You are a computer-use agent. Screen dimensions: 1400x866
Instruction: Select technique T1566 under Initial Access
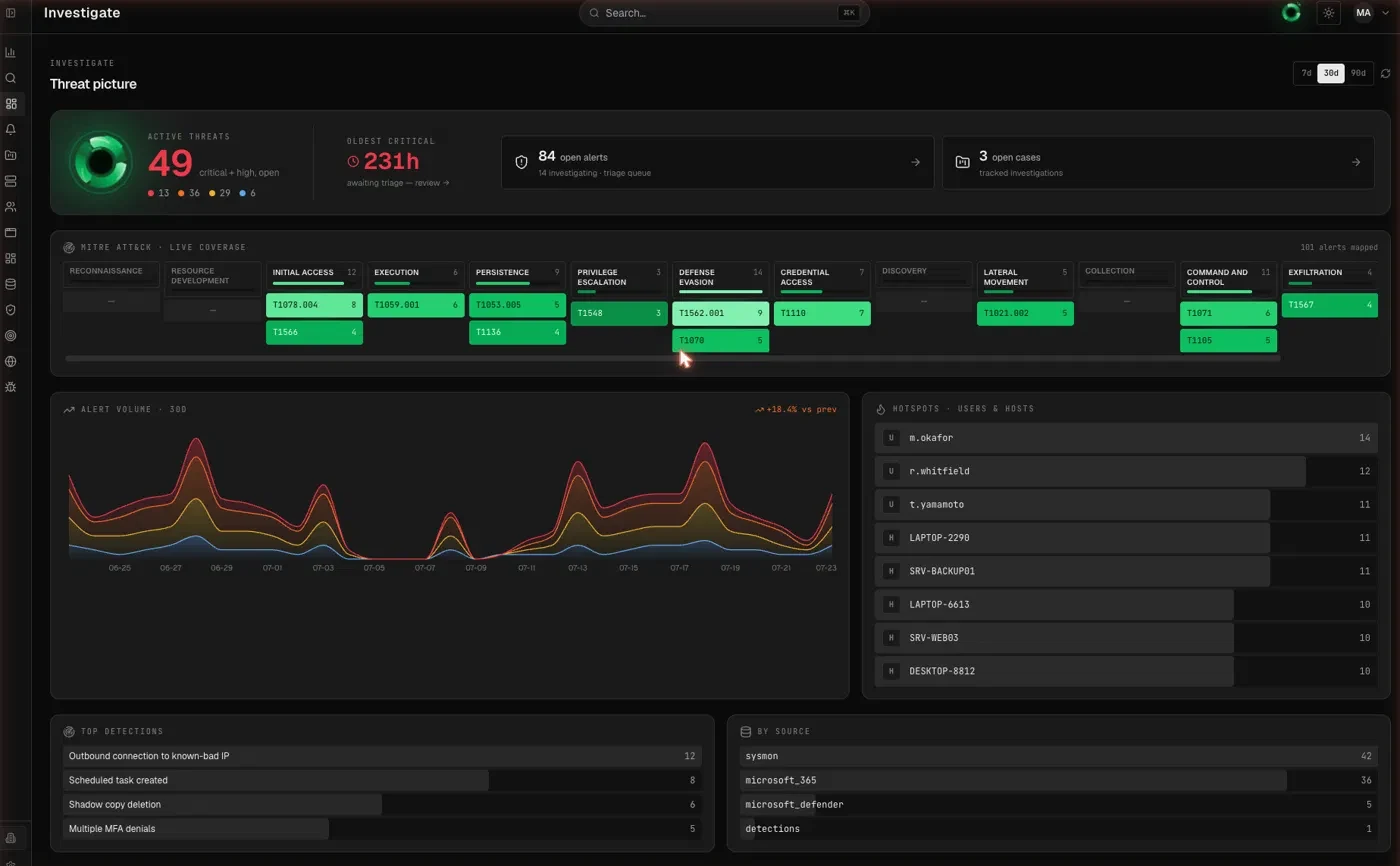tap(314, 332)
